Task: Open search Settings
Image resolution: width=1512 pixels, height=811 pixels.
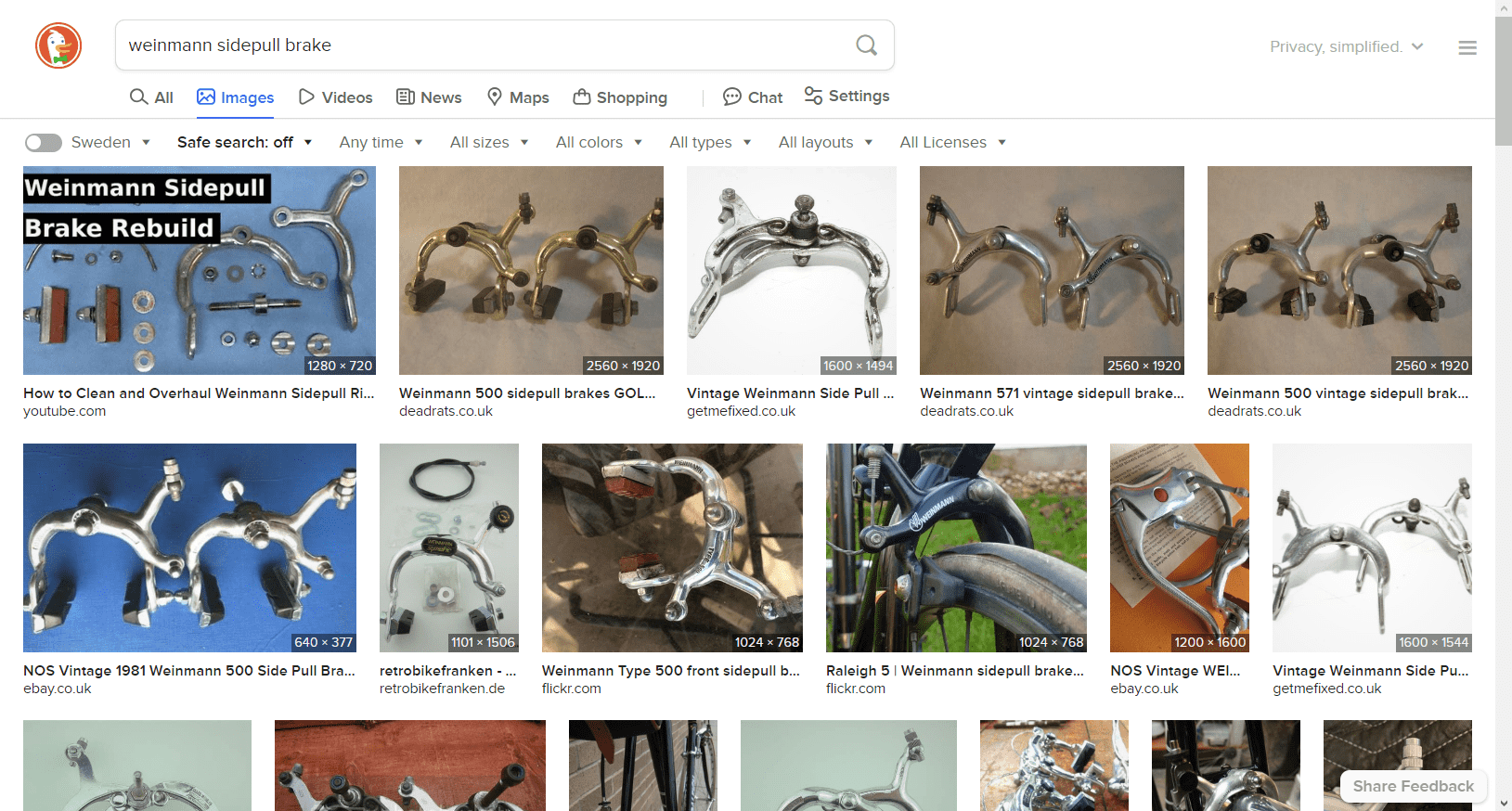Action: [846, 97]
